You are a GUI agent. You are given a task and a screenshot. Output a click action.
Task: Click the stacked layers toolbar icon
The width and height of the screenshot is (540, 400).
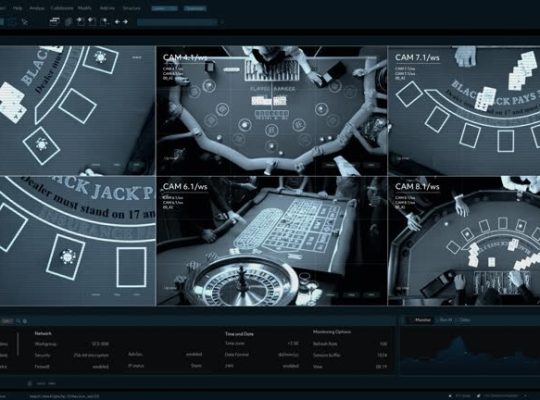coord(53,22)
